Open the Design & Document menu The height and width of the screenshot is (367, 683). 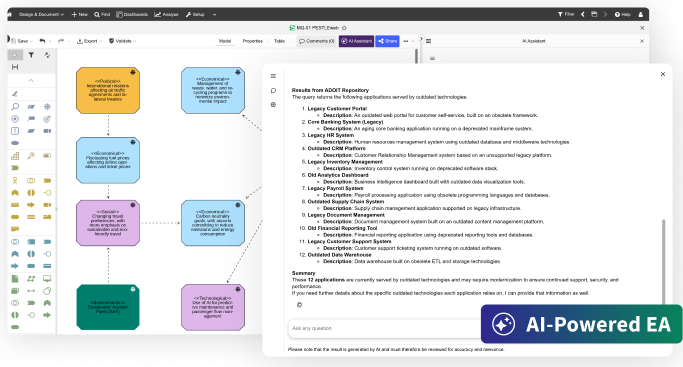click(x=41, y=14)
